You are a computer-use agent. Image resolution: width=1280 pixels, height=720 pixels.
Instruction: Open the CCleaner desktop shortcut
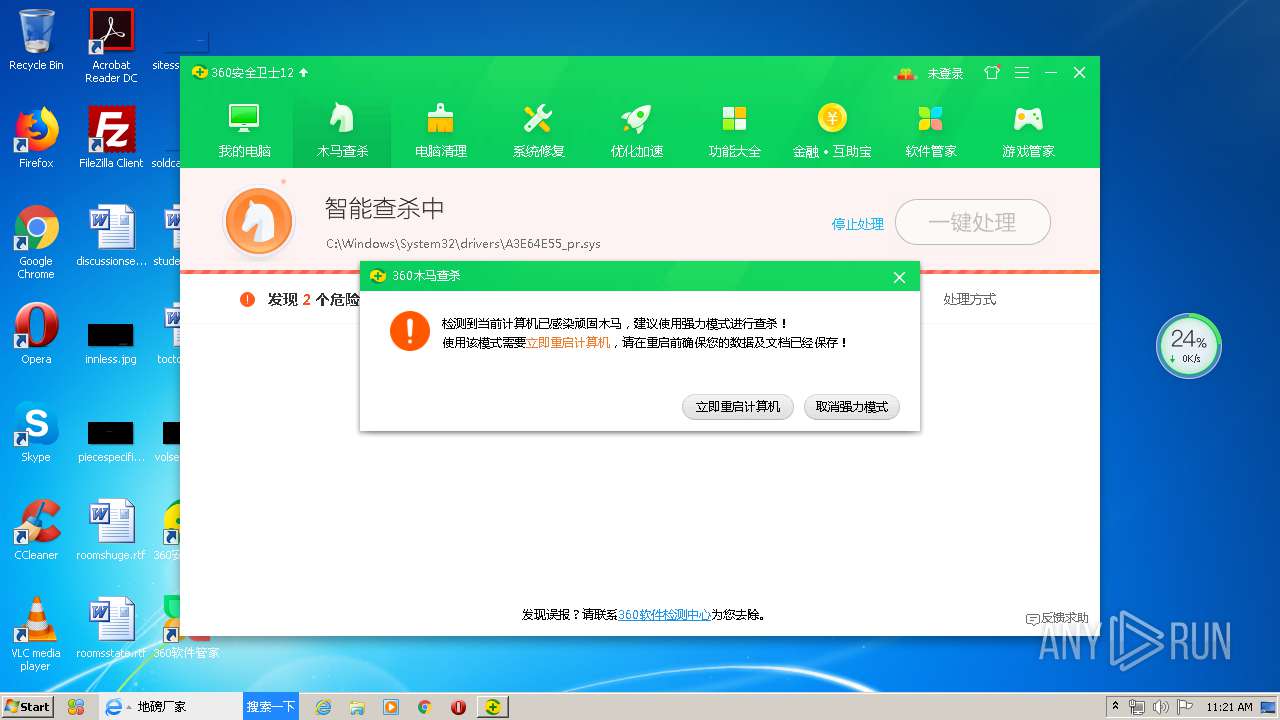36,529
